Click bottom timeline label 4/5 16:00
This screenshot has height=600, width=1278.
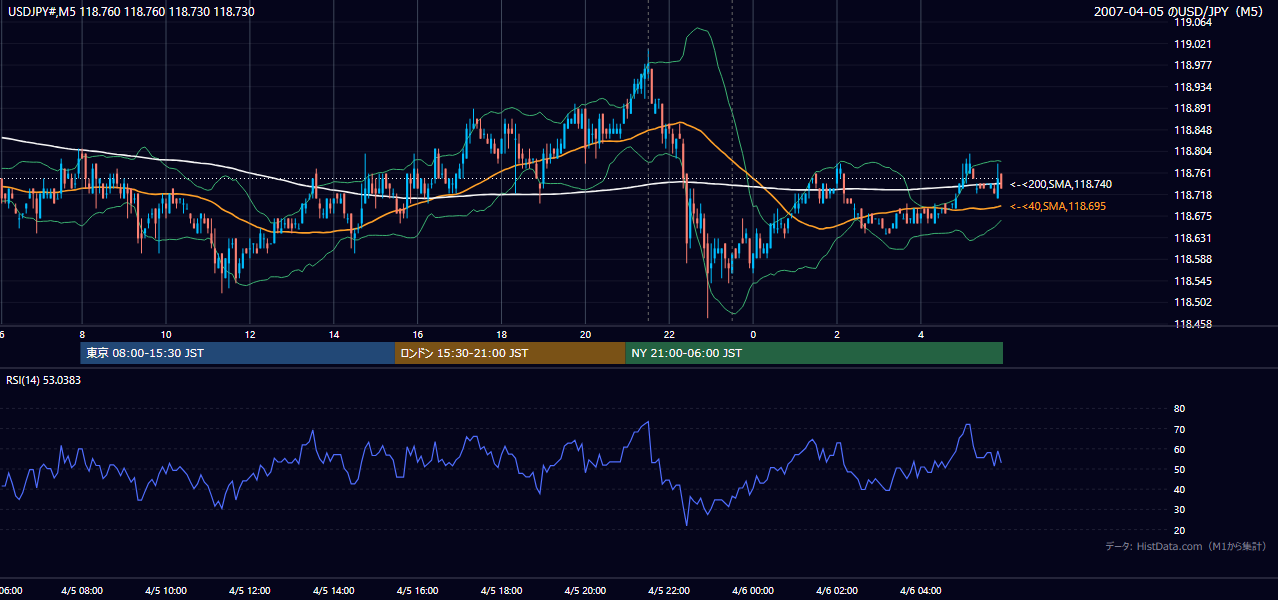tap(418, 591)
